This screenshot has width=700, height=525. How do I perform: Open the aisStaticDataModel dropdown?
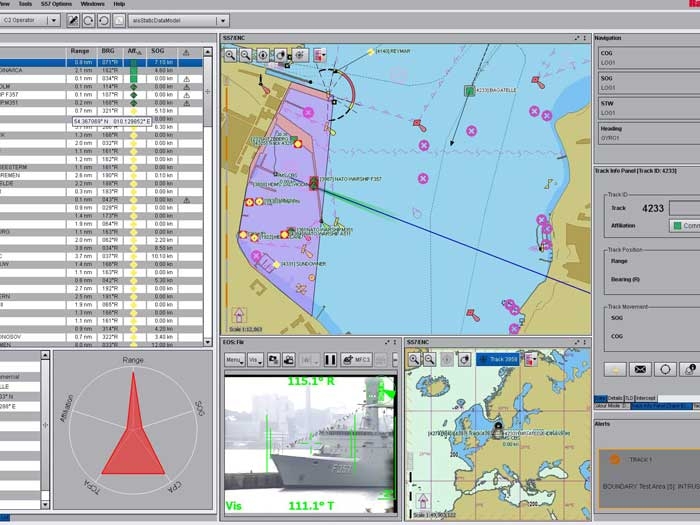179,21
